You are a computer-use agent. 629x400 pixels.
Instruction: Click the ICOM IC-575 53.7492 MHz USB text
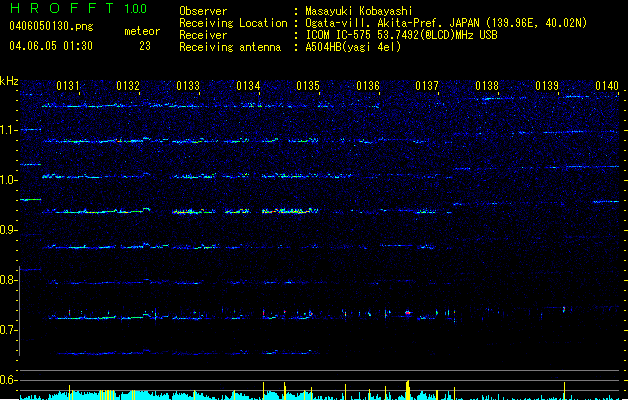click(x=402, y=35)
